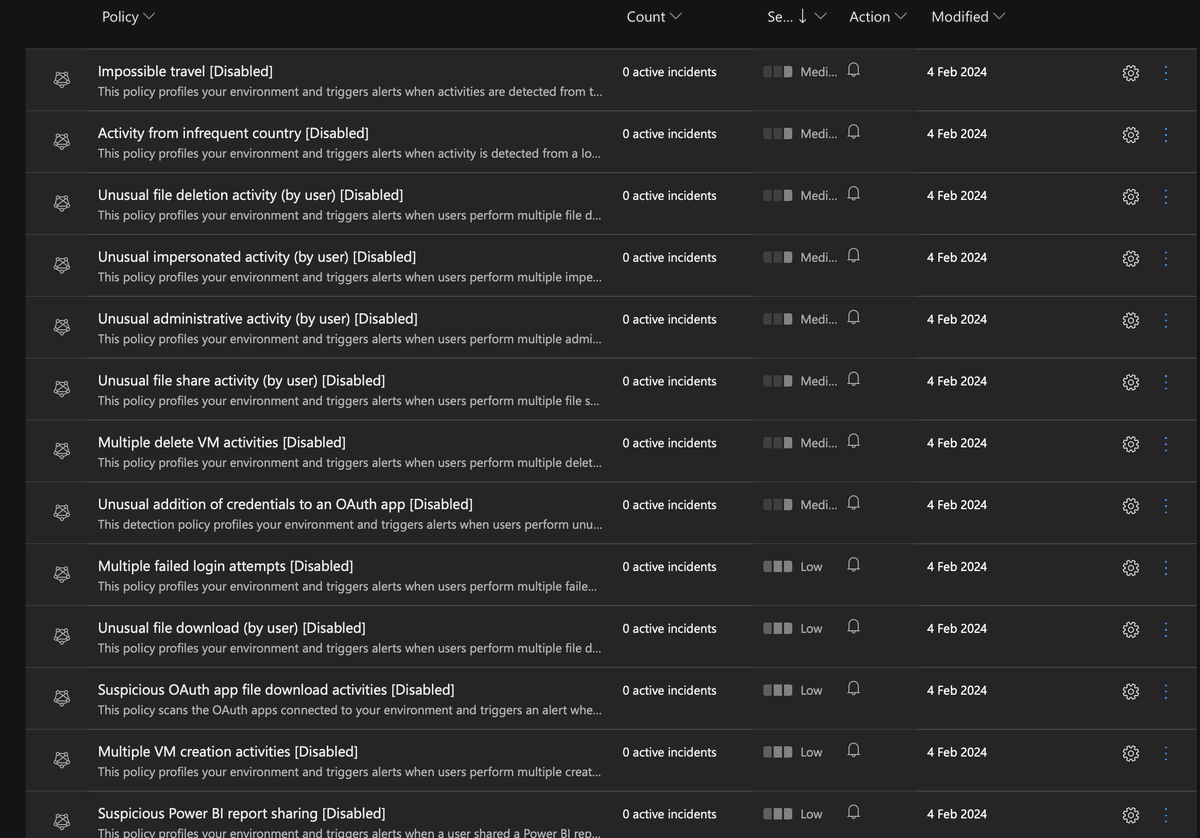Open Unusual file deletion activity policy
The height and width of the screenshot is (838, 1200).
coord(250,195)
